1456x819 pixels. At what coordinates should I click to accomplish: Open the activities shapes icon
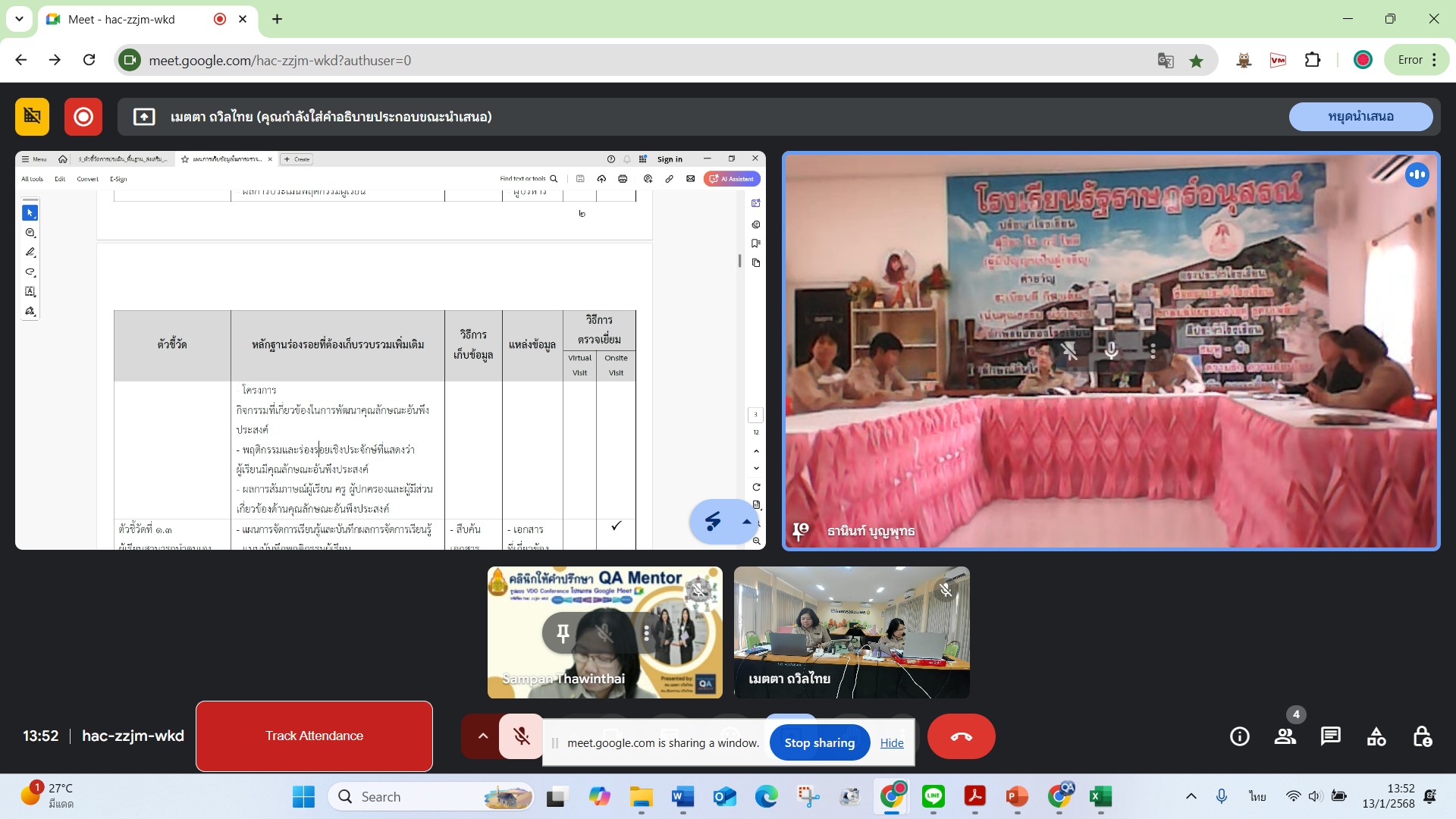pyautogui.click(x=1376, y=736)
